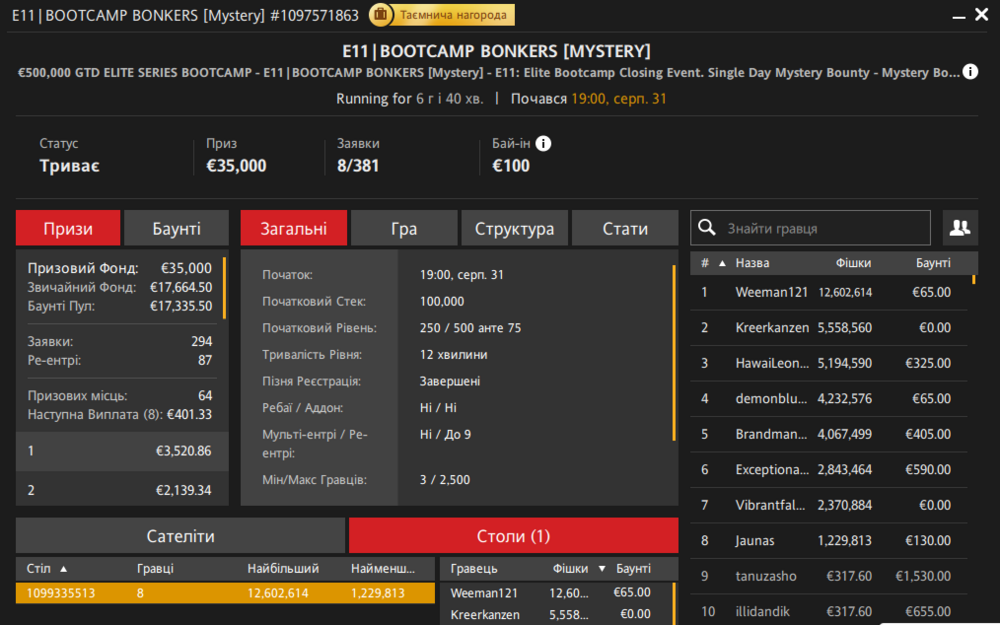Click the magnifier icon in player search
The height and width of the screenshot is (625, 1000).
(x=707, y=228)
